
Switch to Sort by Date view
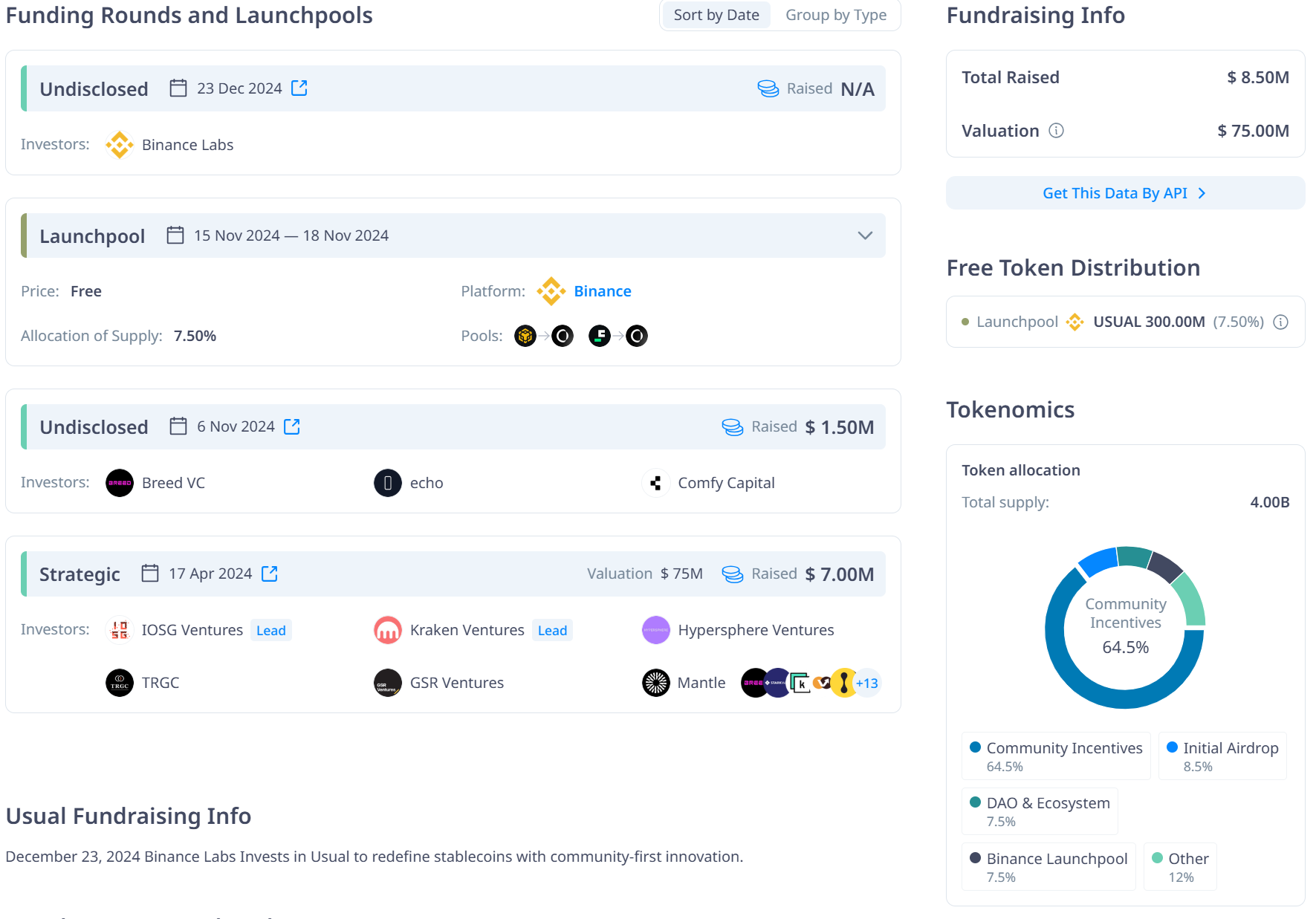click(716, 15)
